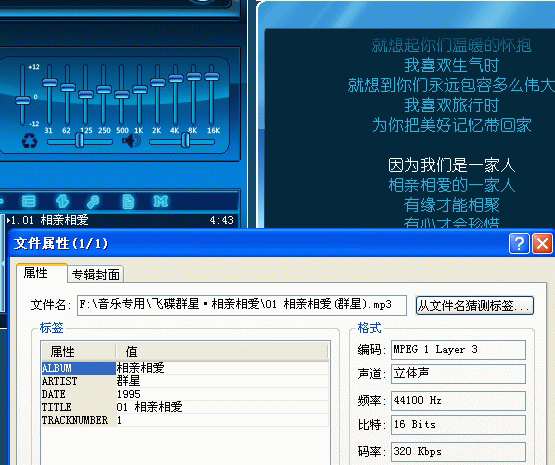The height and width of the screenshot is (465, 555).
Task: Click the help question mark button
Action: tap(519, 243)
